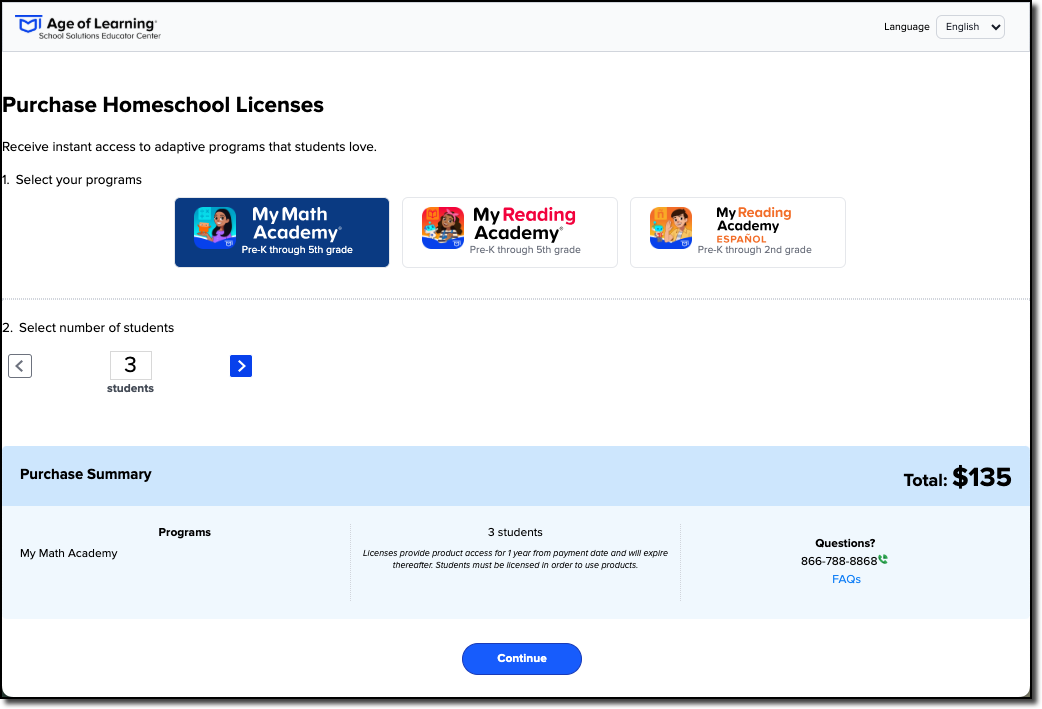Click the student count field showing 3
Viewport: 1042px width, 709px height.
click(130, 365)
